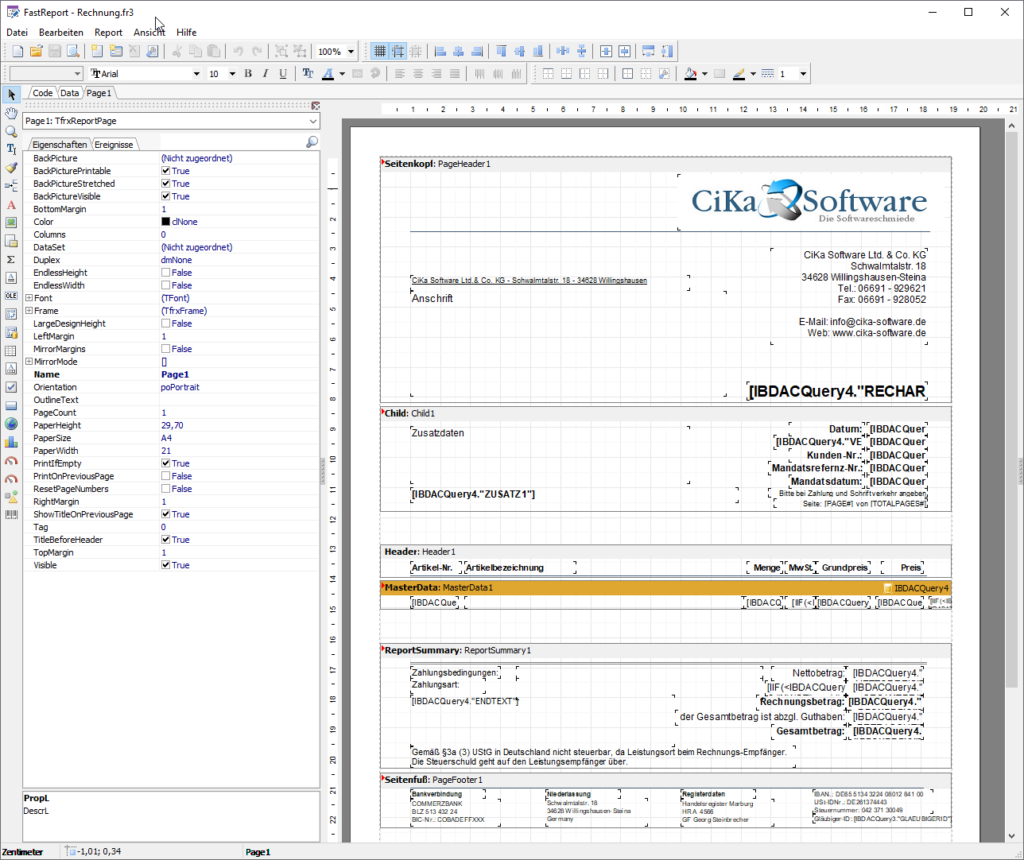Open the font size dropdown

[x=232, y=74]
